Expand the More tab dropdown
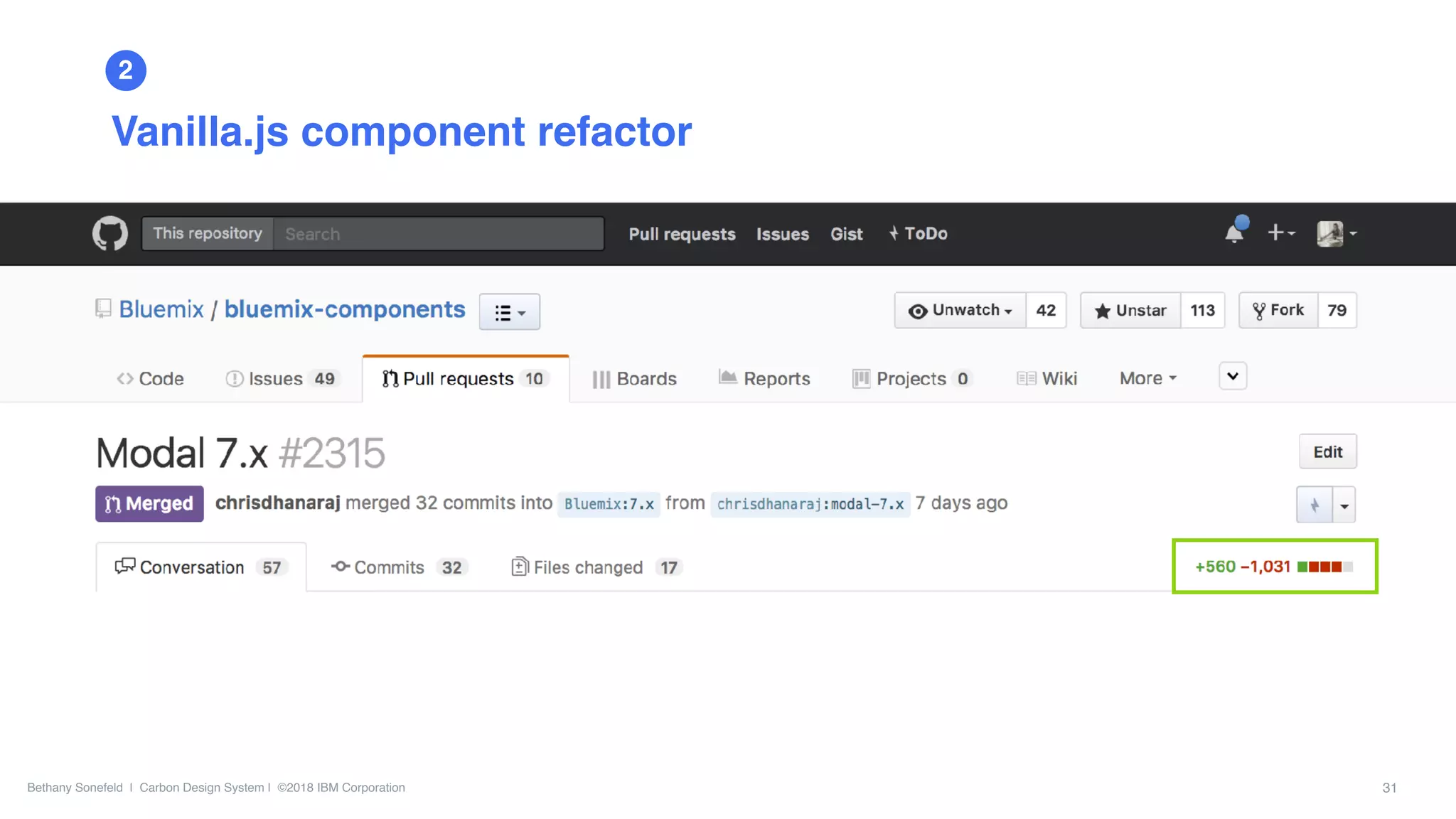Viewport: 1456px width, 819px height. tap(1148, 379)
